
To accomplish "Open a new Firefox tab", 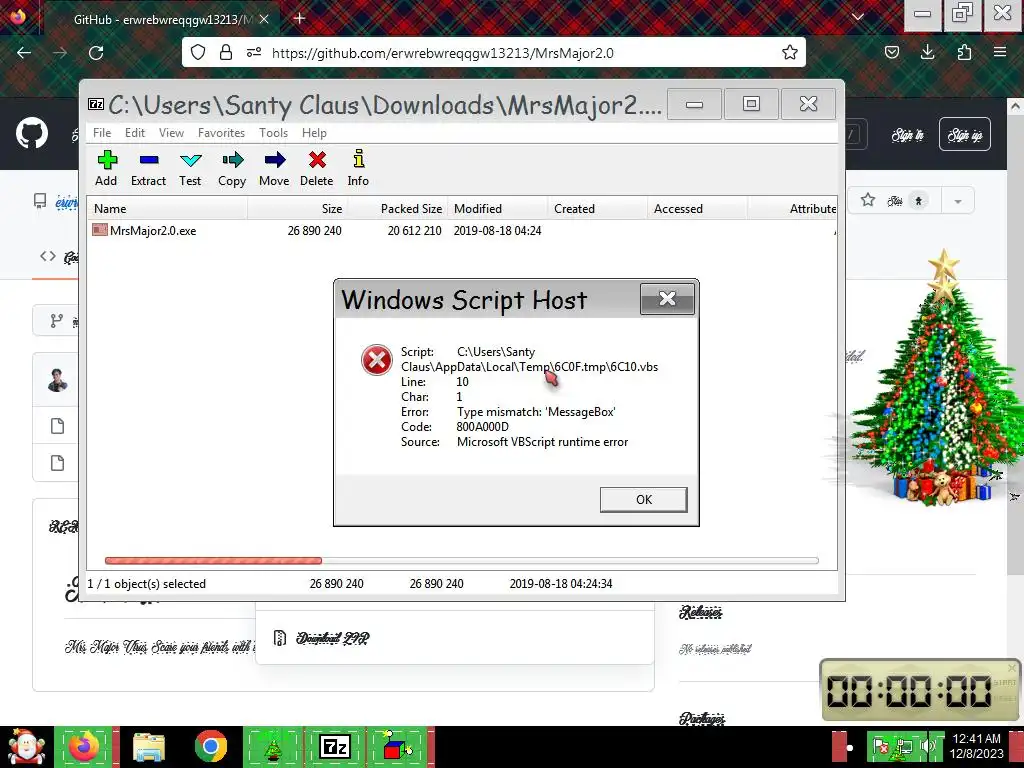I will tap(299, 18).
